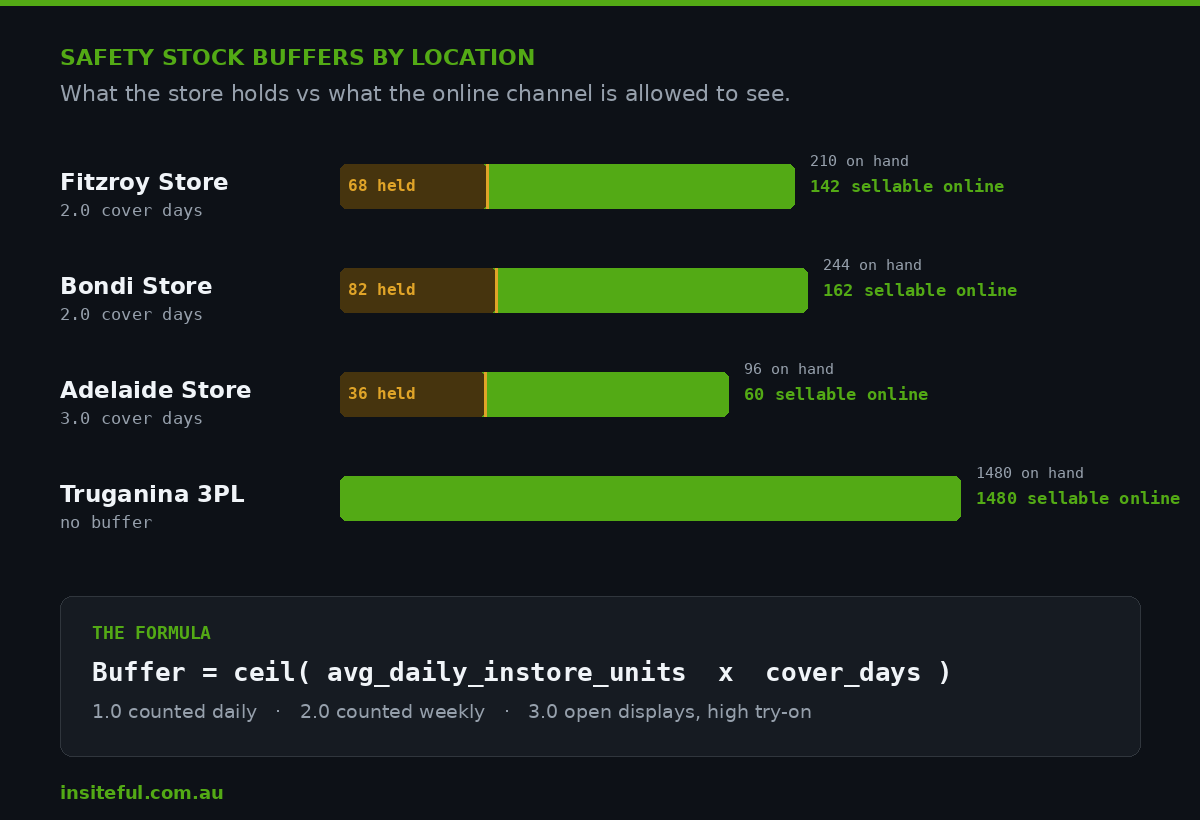Click the green sellable bar for Adelaide Store
Screen dimensions: 1200x820
[607, 394]
